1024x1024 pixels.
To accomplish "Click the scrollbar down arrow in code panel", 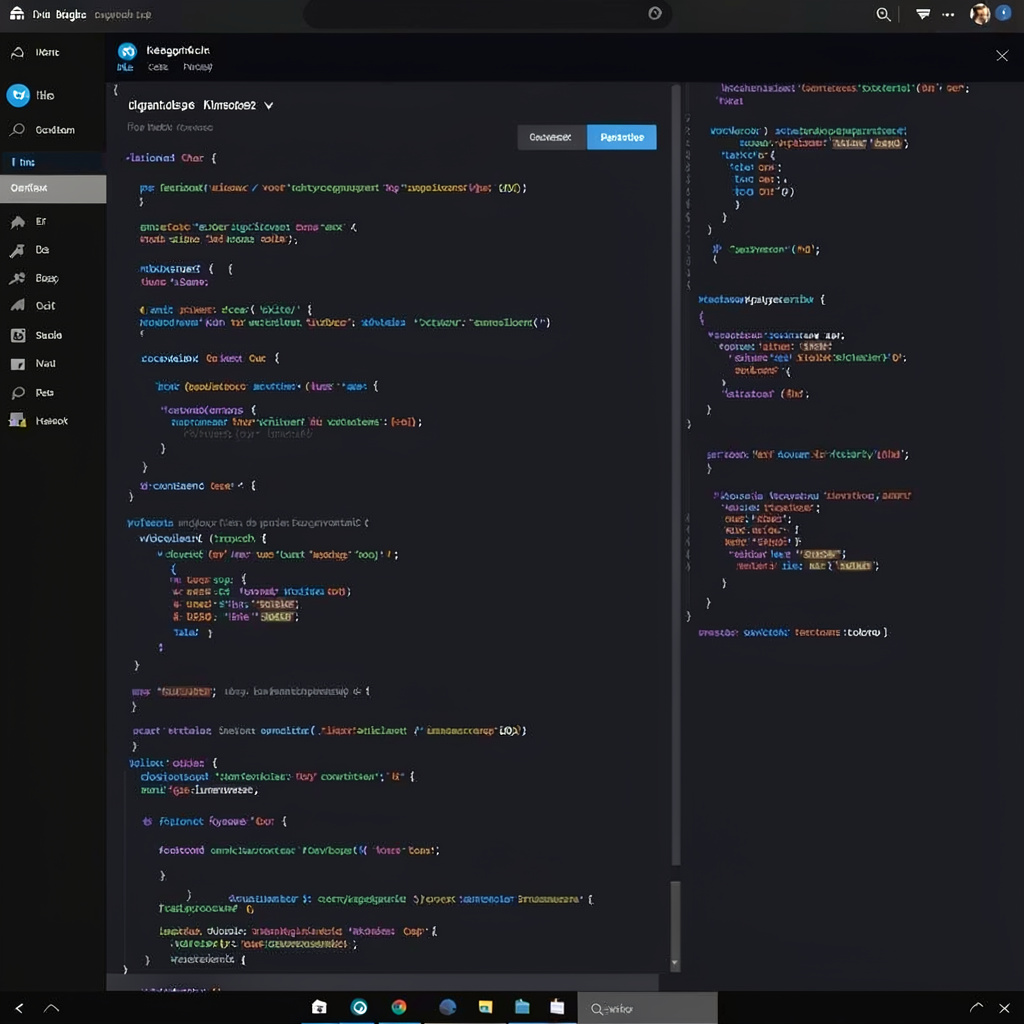I will tap(675, 963).
